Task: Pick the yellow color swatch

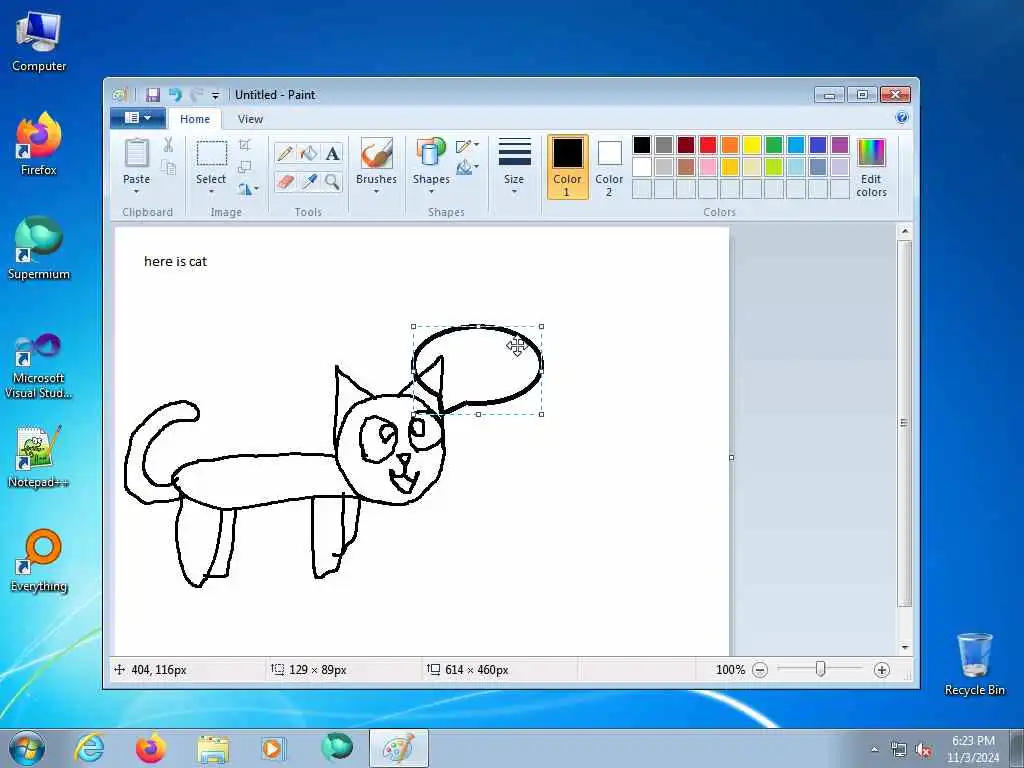Action: [x=752, y=144]
